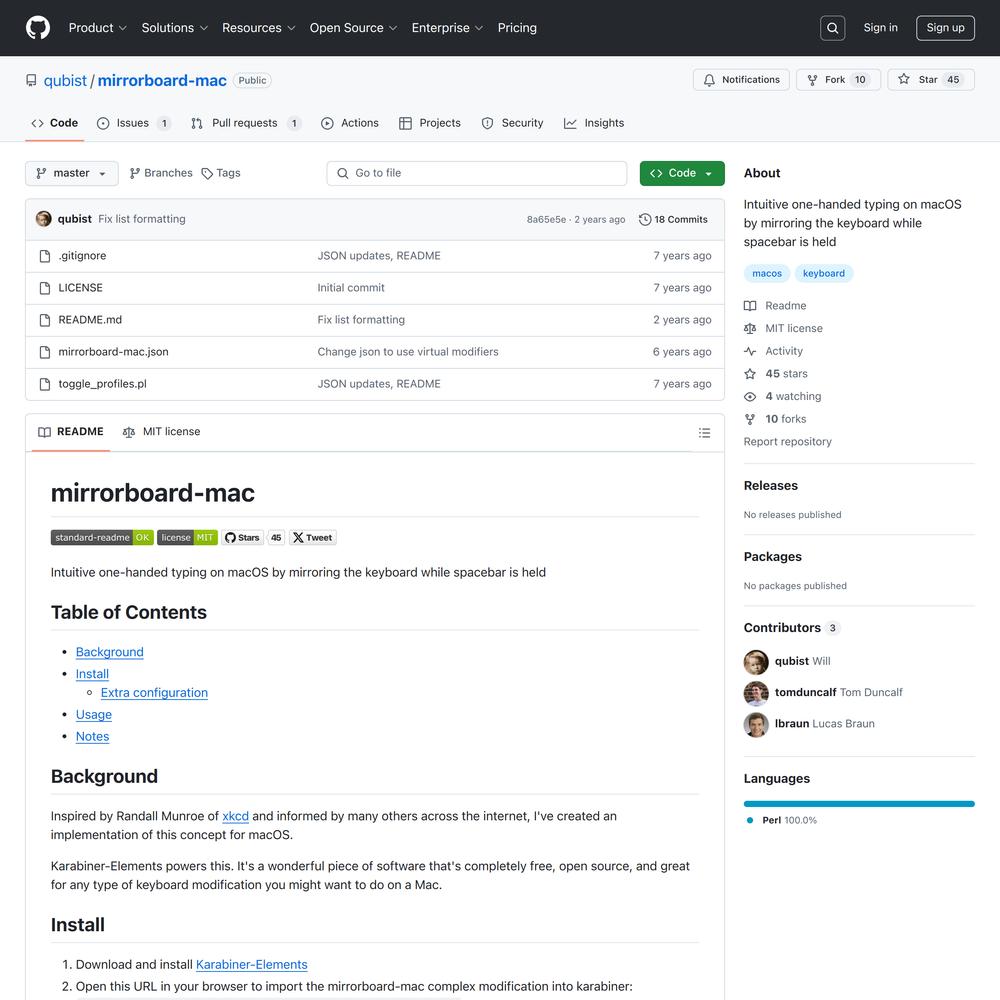This screenshot has width=1000, height=1000.
Task: Click the keyboard topic tag
Action: [823, 274]
